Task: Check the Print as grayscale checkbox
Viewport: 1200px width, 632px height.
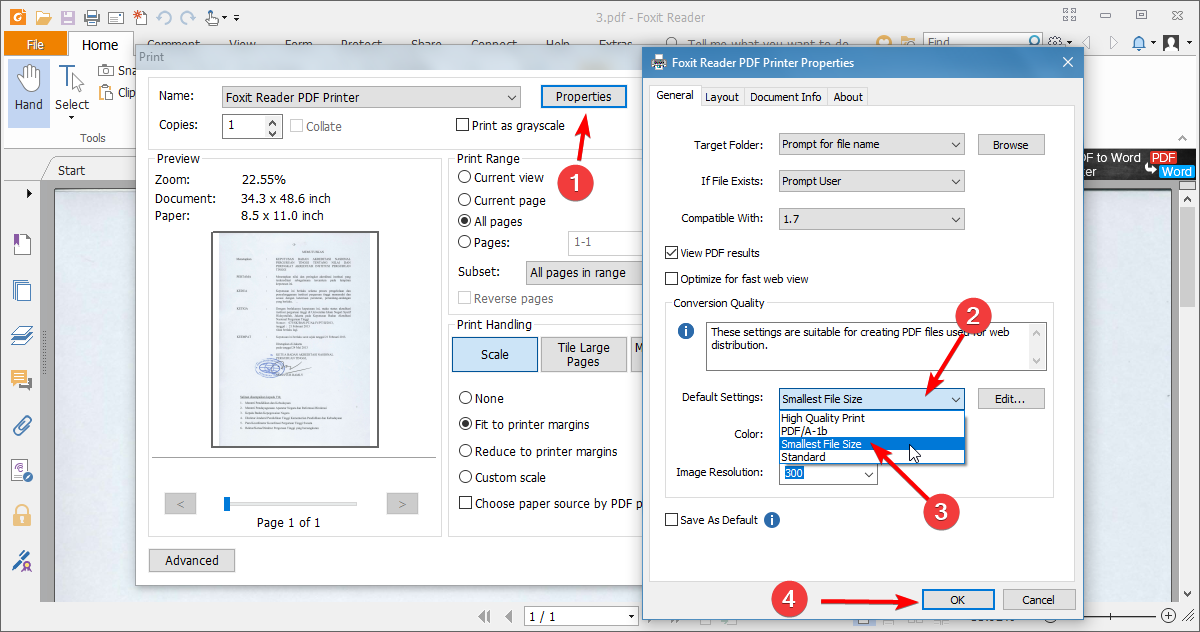Action: (465, 125)
